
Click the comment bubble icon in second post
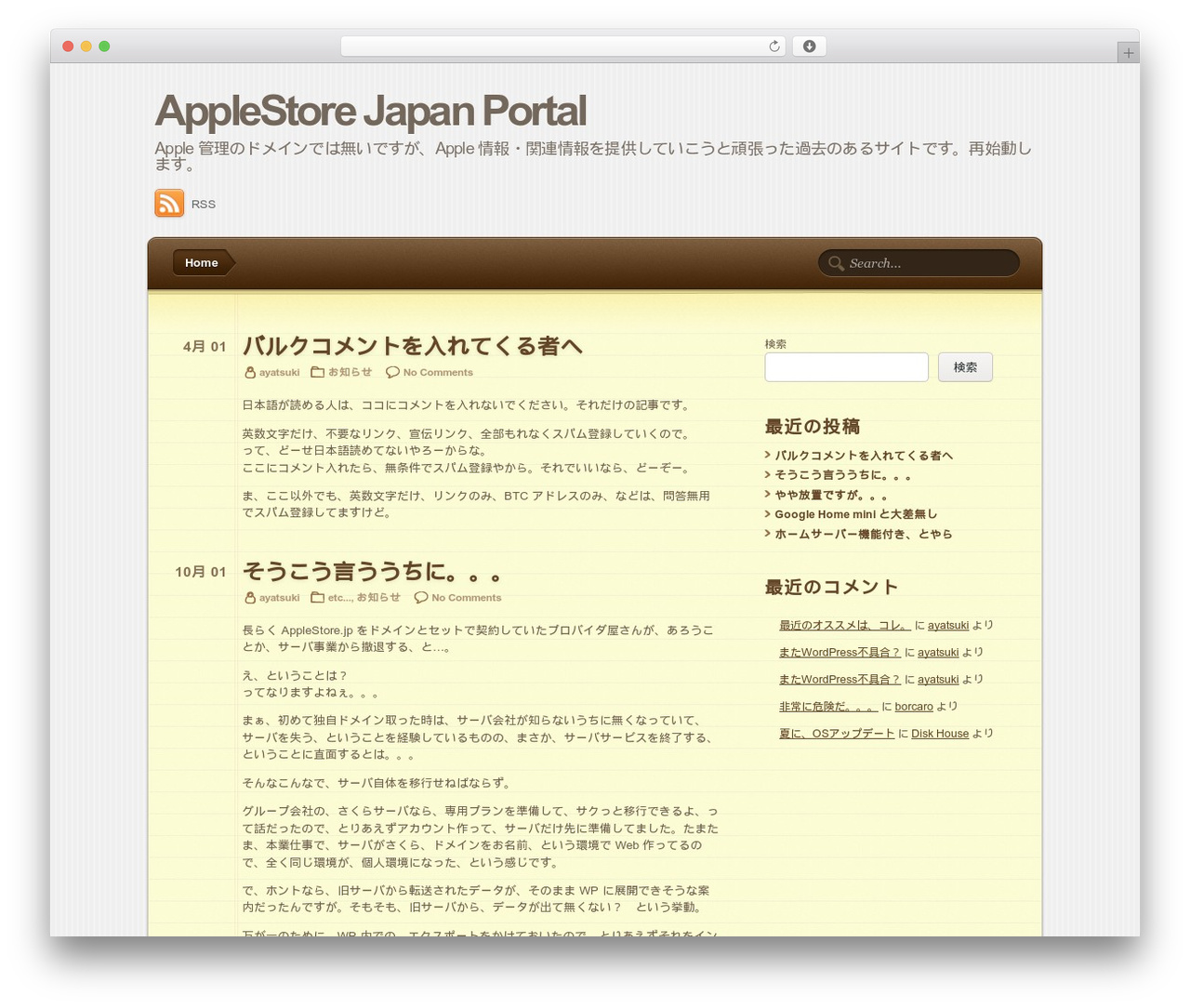[x=421, y=598]
